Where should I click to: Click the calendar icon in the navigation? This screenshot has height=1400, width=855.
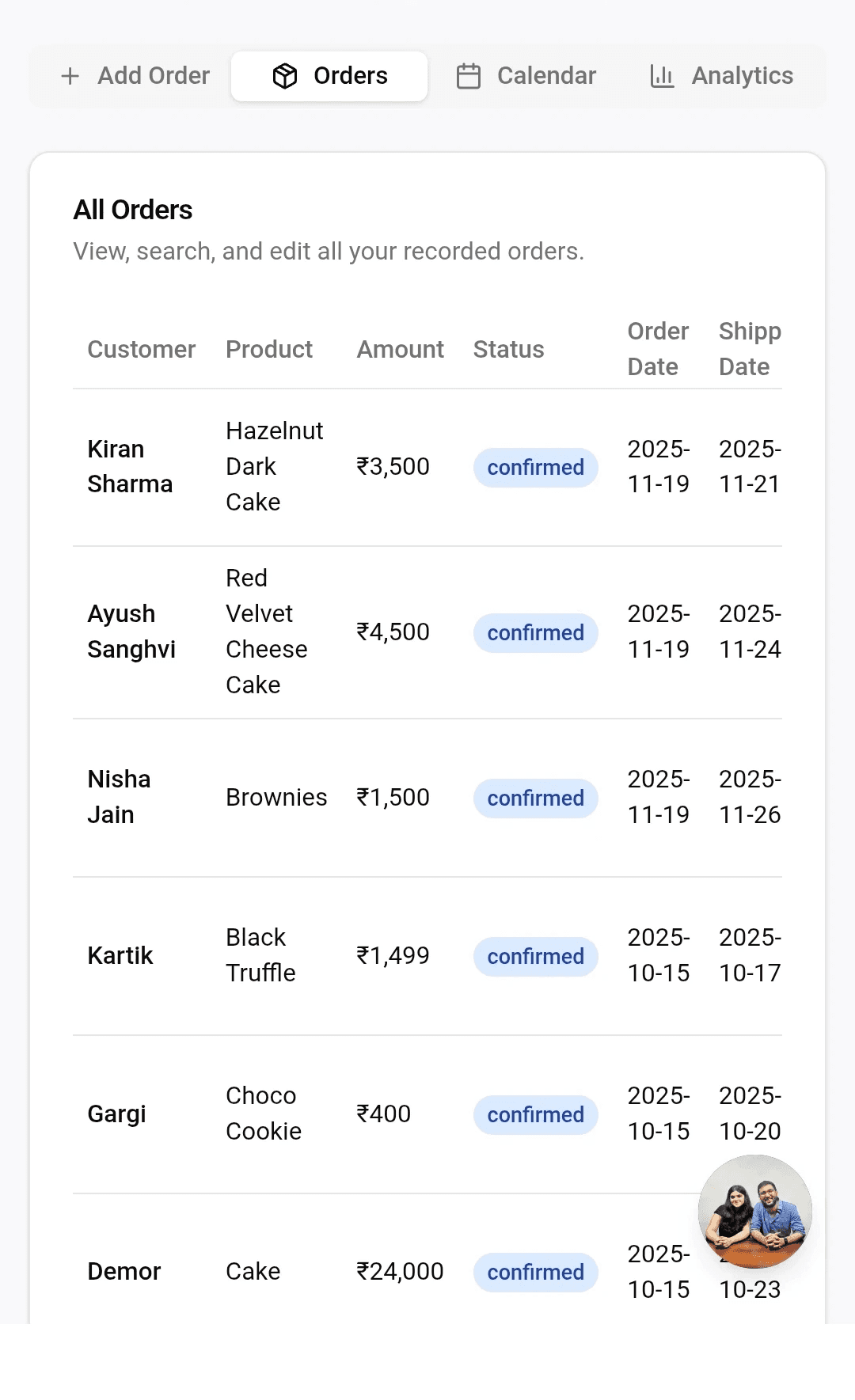tap(469, 76)
